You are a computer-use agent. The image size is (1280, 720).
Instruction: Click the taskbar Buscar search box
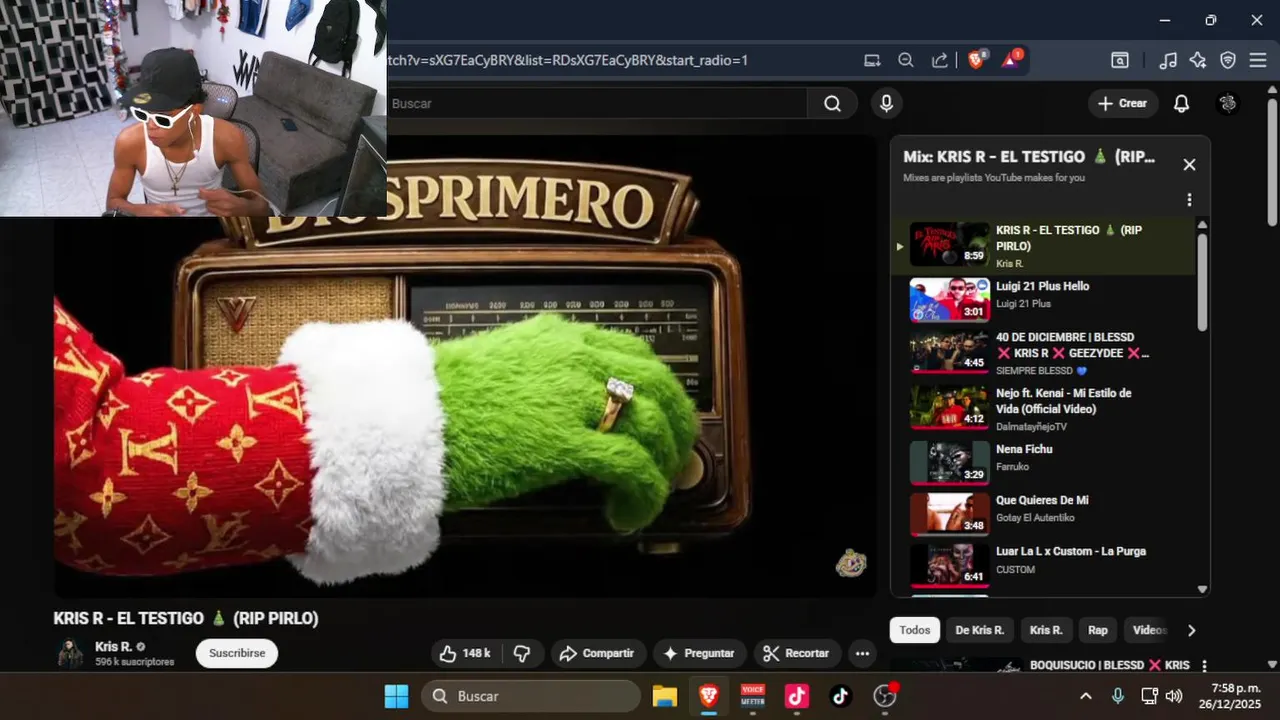(x=531, y=696)
